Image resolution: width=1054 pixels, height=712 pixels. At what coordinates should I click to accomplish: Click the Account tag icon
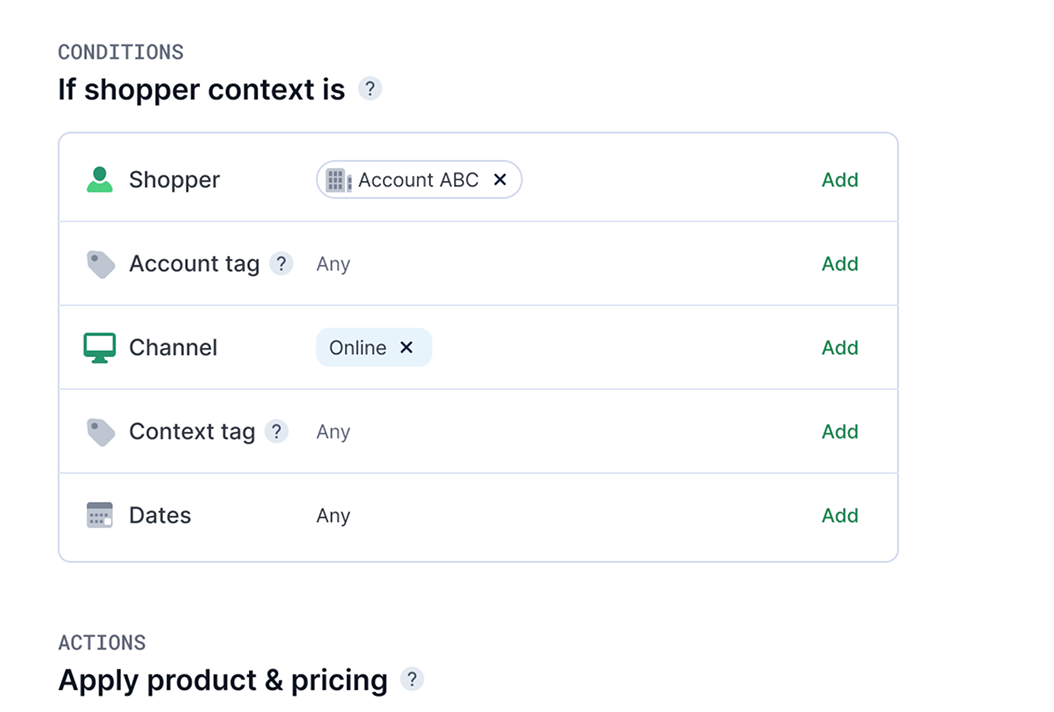tap(100, 264)
